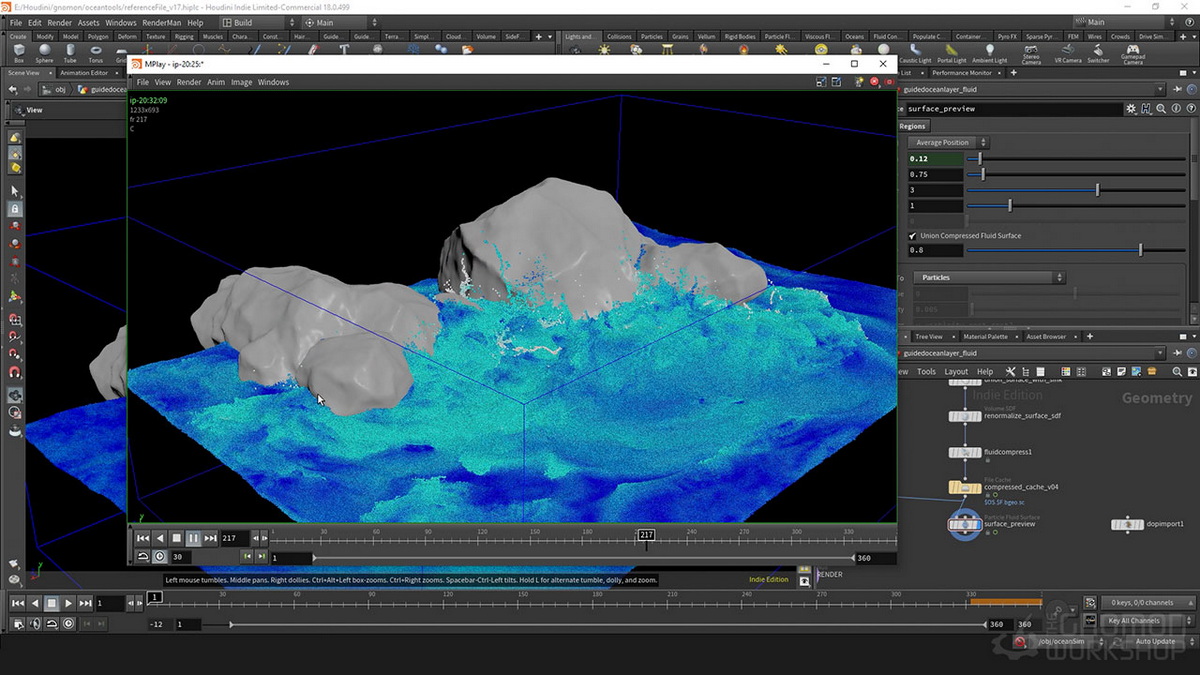Image resolution: width=1200 pixels, height=675 pixels.
Task: Jump to first frame on main timeline
Action: [17, 603]
